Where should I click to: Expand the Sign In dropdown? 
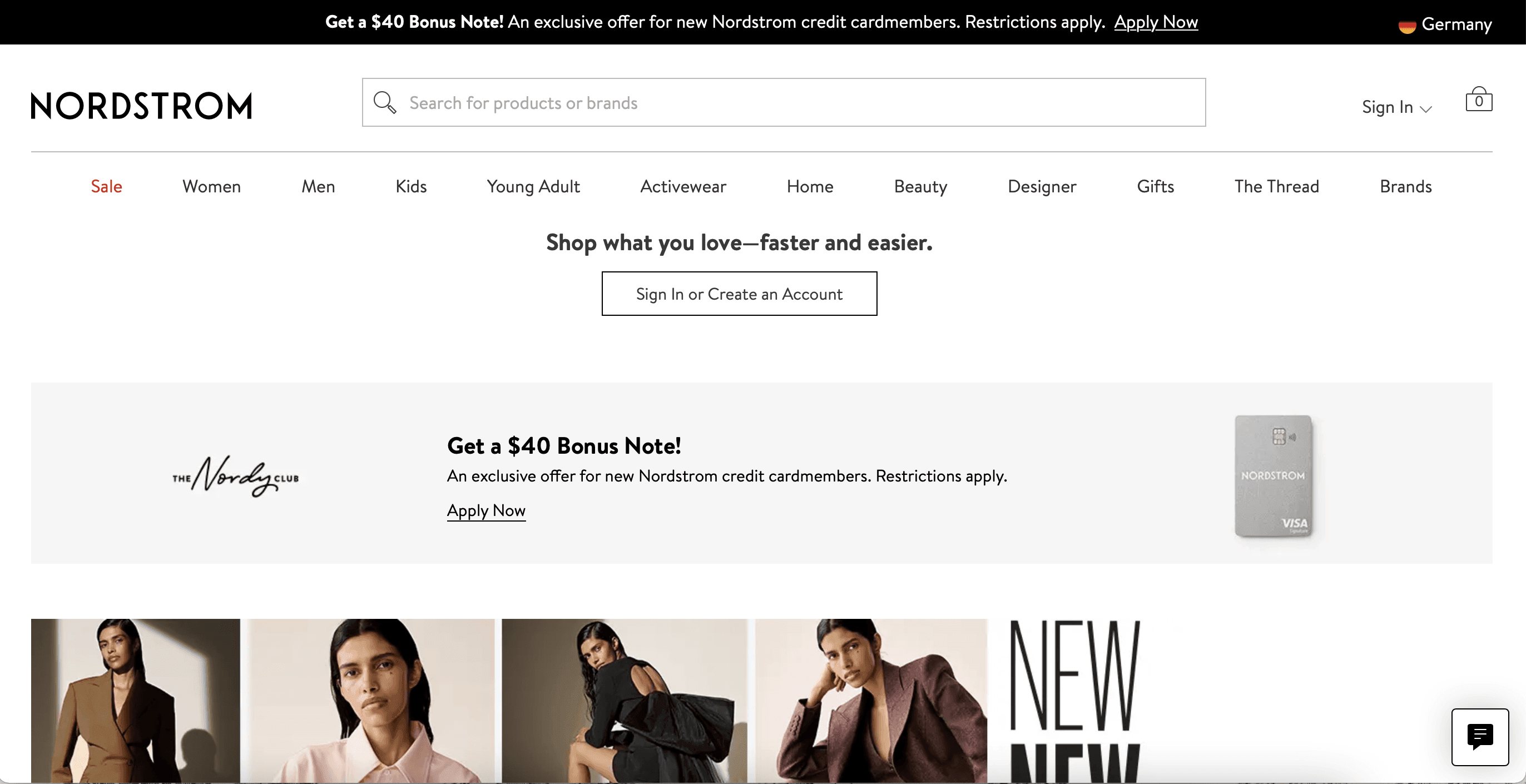coord(1396,107)
